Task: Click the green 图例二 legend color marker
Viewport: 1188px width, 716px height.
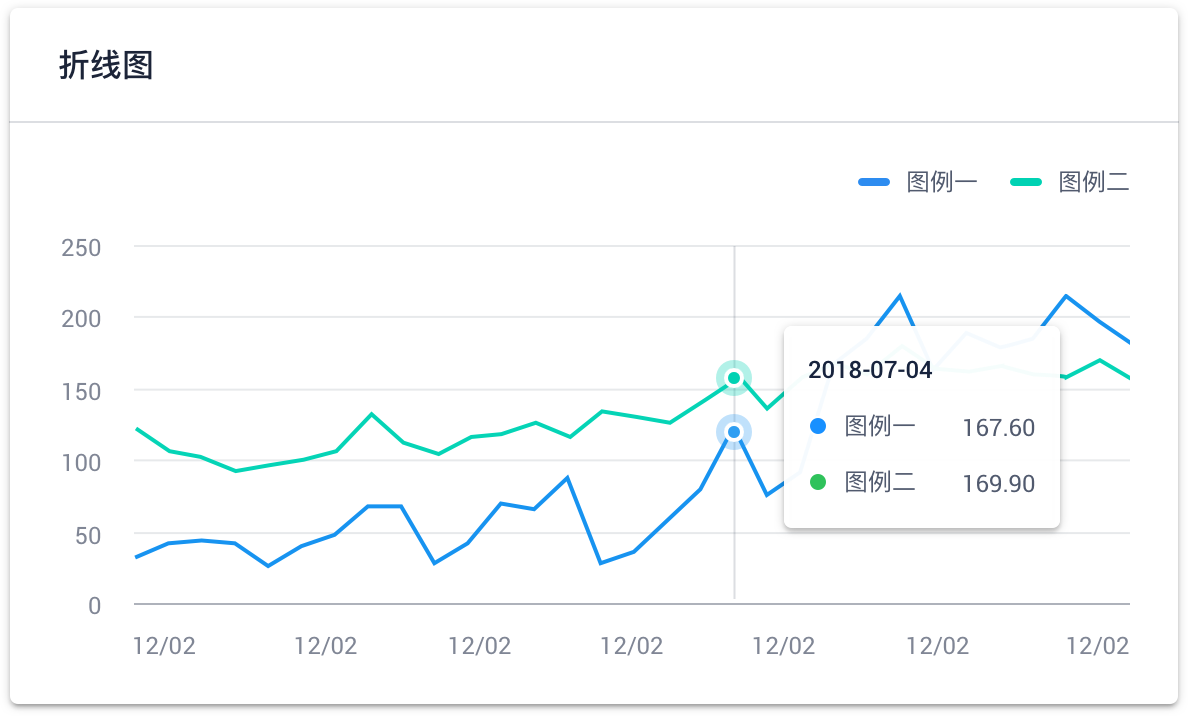Action: point(1026,182)
